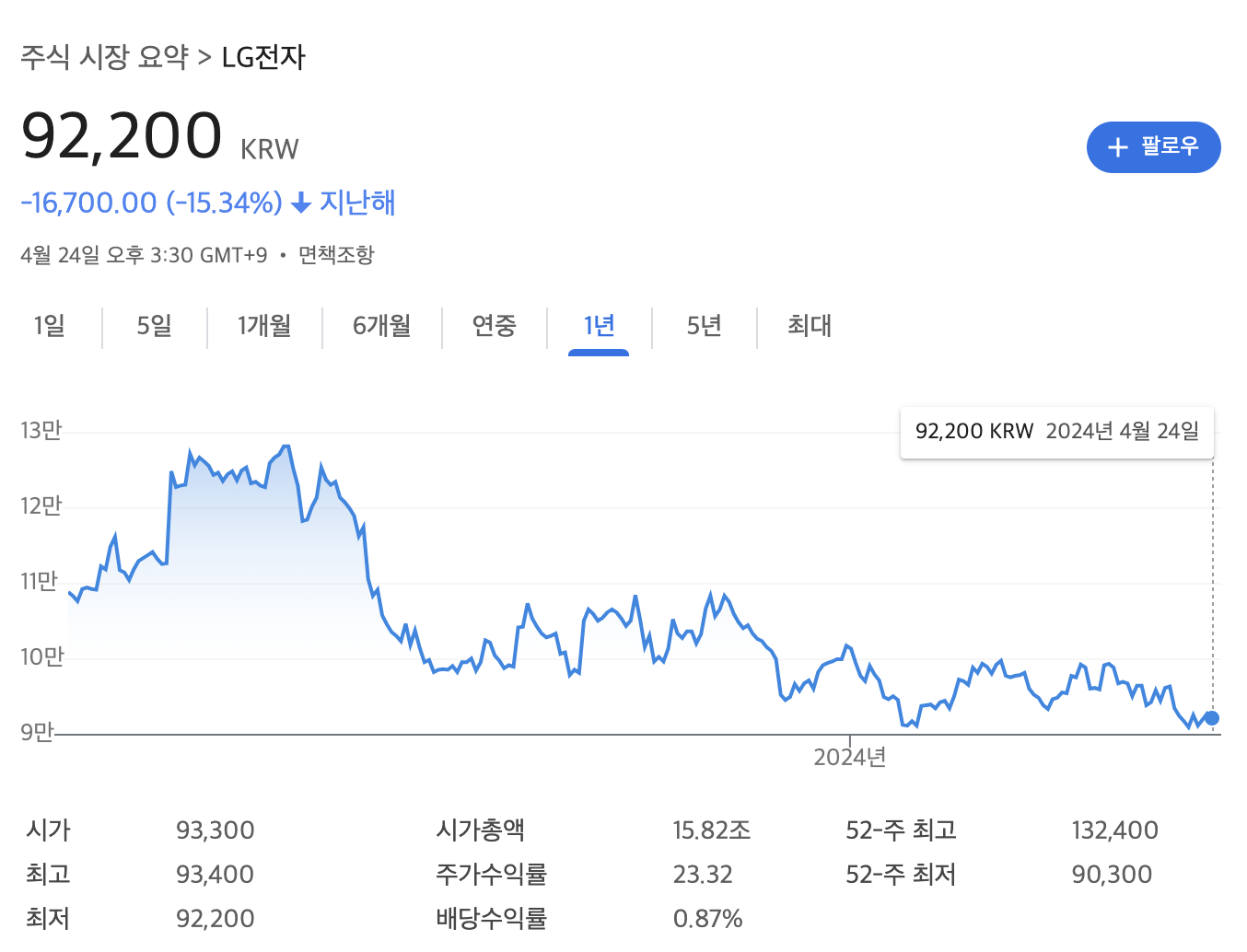
Task: Click the 주가수익률 value 23.32
Action: tap(703, 875)
